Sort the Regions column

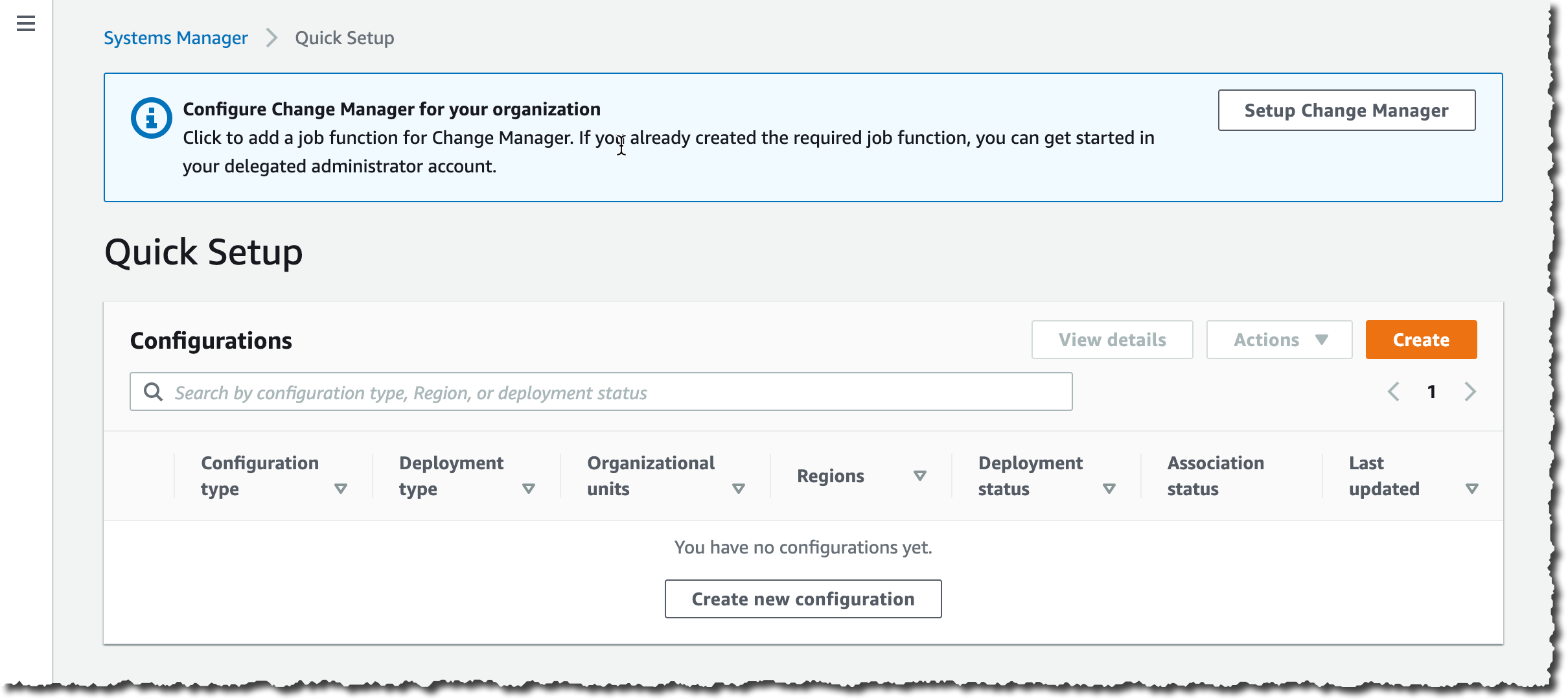919,476
